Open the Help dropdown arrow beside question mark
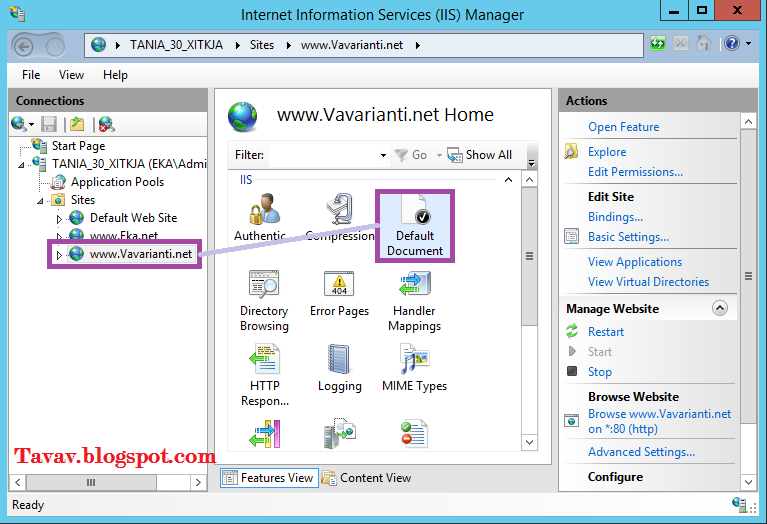The image size is (767, 524). (x=748, y=44)
